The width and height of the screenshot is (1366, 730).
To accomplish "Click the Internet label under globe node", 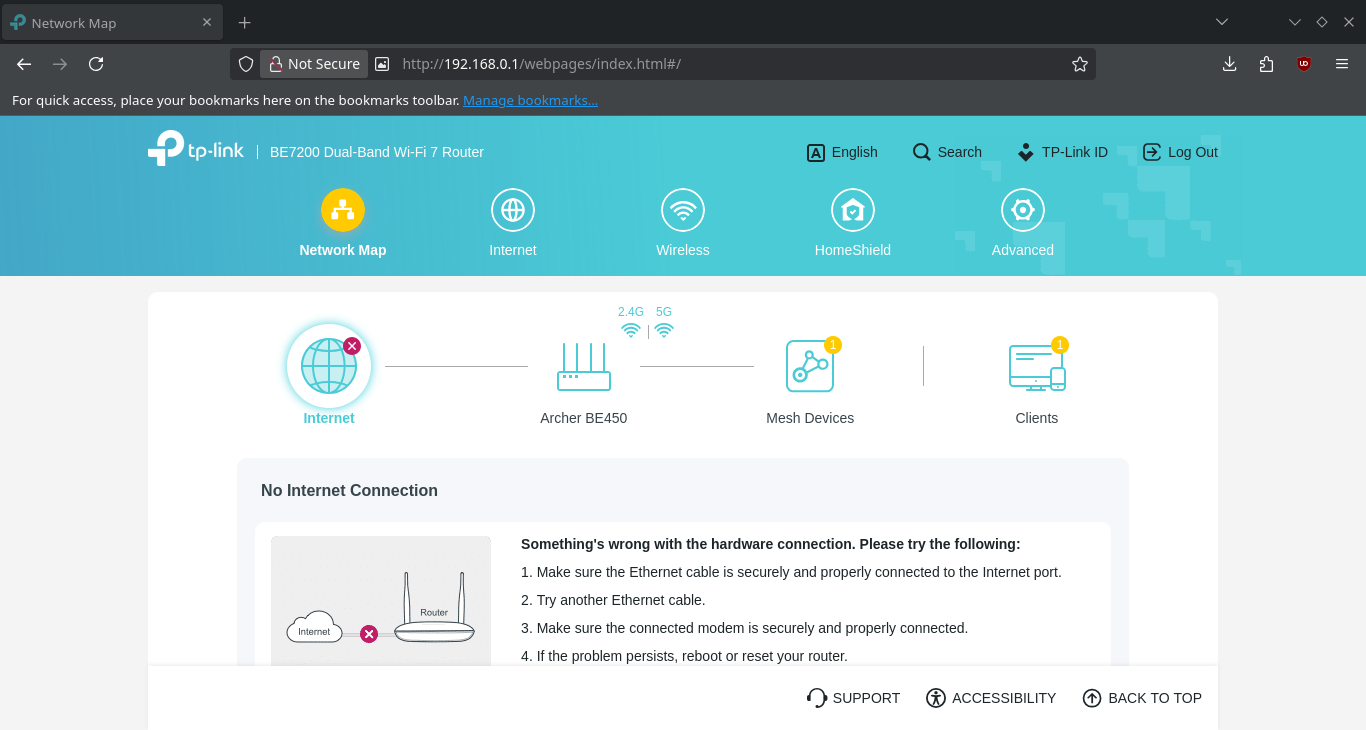I will click(x=329, y=418).
